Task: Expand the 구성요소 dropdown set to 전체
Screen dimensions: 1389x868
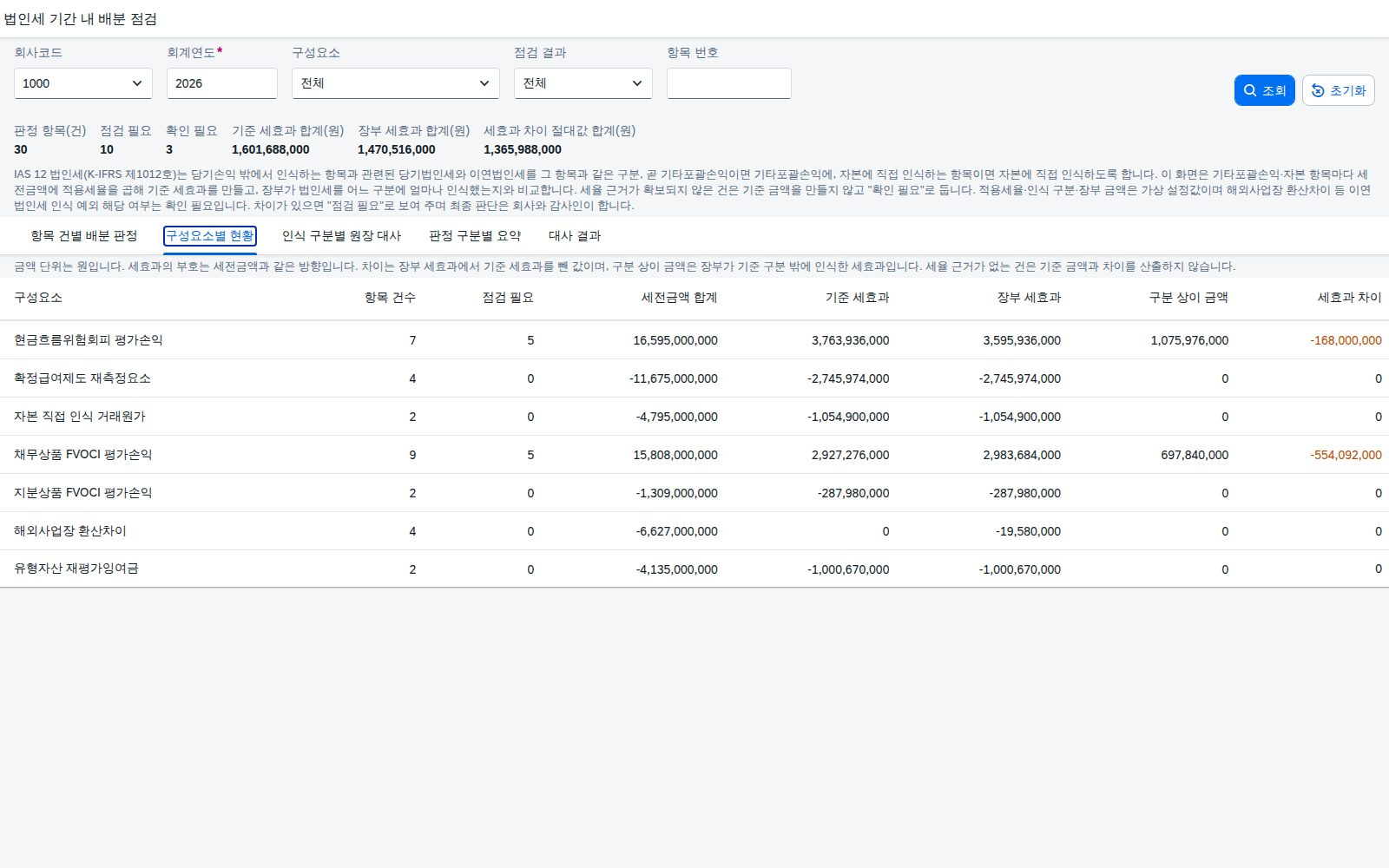Action: pyautogui.click(x=396, y=83)
